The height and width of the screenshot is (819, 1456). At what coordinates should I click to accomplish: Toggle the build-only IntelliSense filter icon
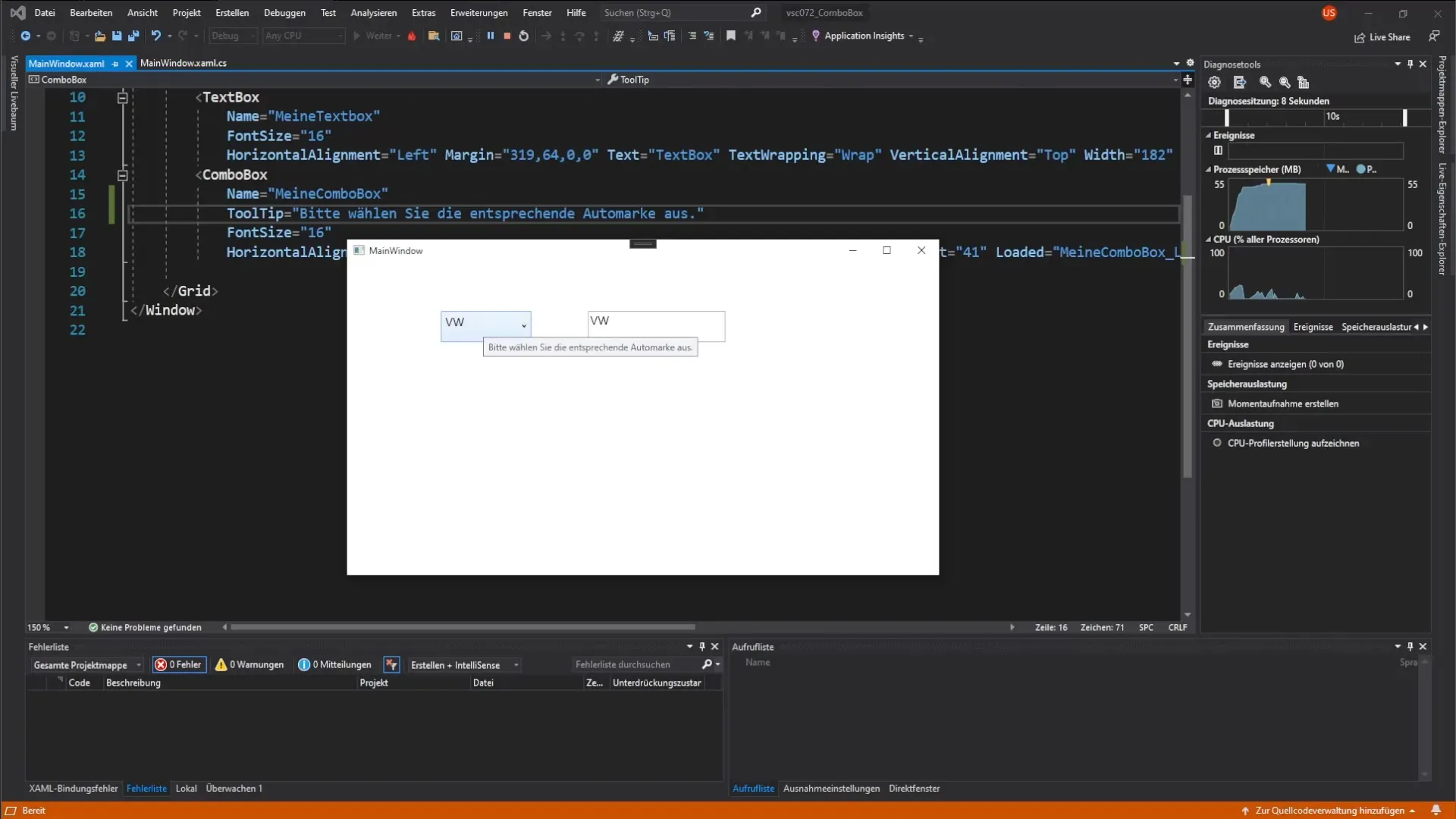pos(391,665)
